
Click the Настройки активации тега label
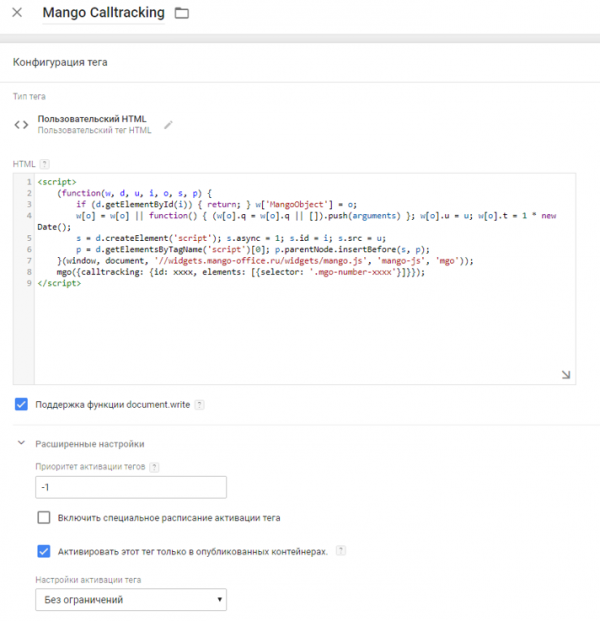(88, 580)
